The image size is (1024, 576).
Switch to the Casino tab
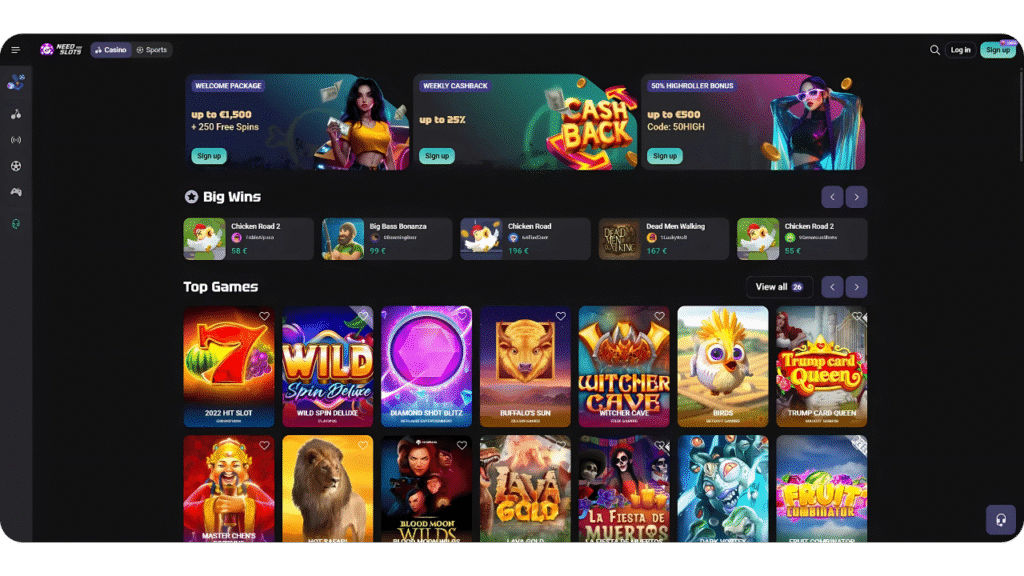coord(111,50)
